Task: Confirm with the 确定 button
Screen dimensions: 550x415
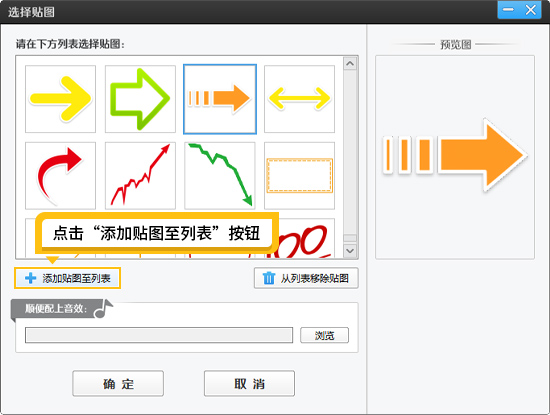Action: [118, 383]
